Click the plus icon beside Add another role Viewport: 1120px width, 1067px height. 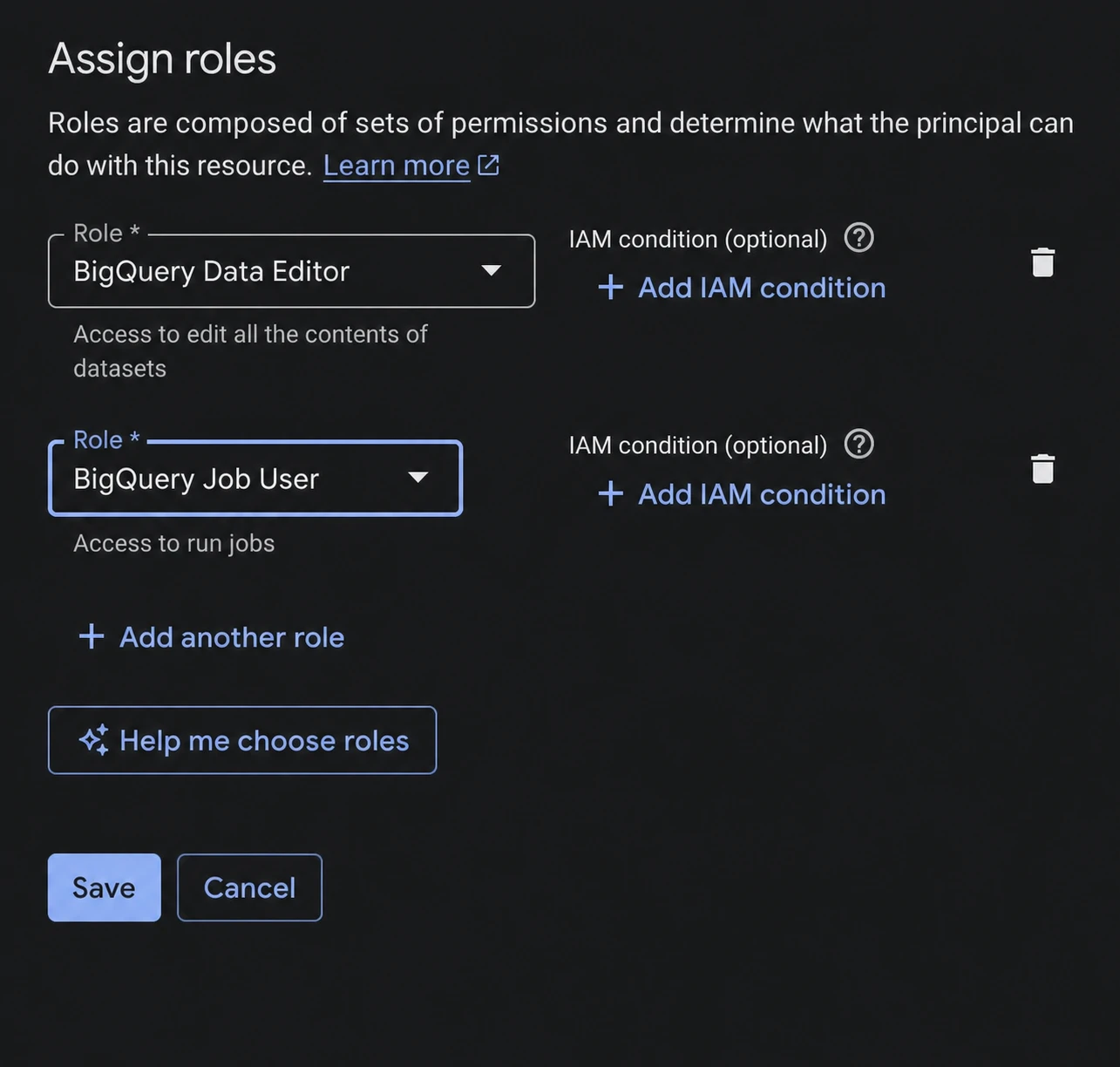(x=92, y=636)
